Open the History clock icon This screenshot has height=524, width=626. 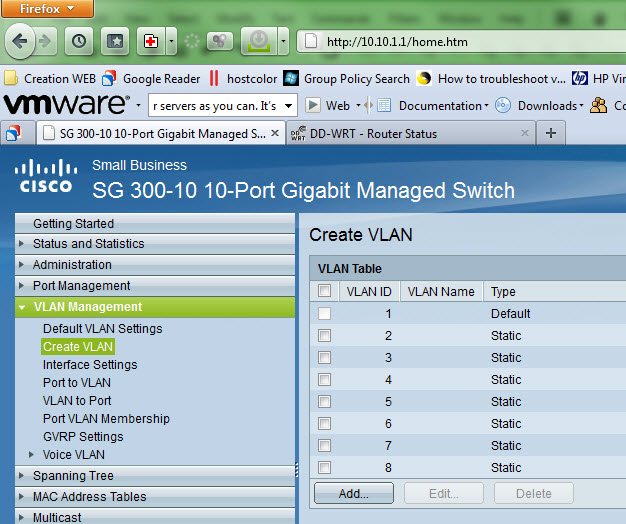tap(79, 41)
